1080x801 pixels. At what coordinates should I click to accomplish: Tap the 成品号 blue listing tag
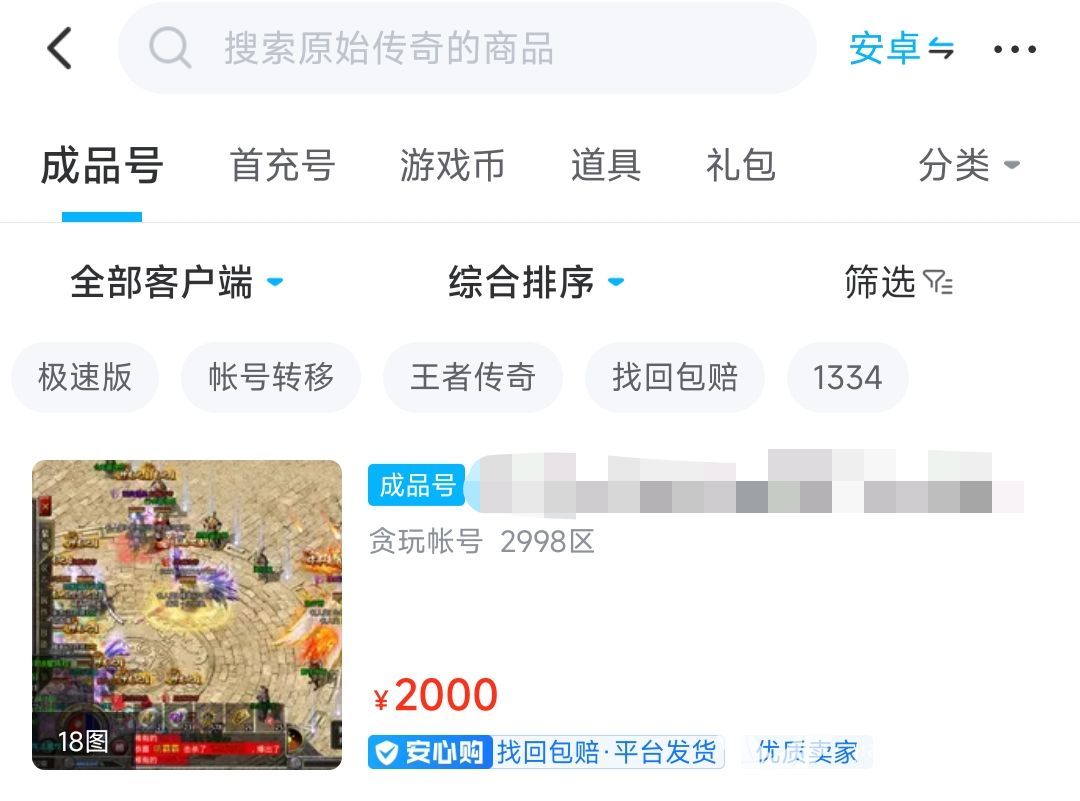(x=417, y=486)
